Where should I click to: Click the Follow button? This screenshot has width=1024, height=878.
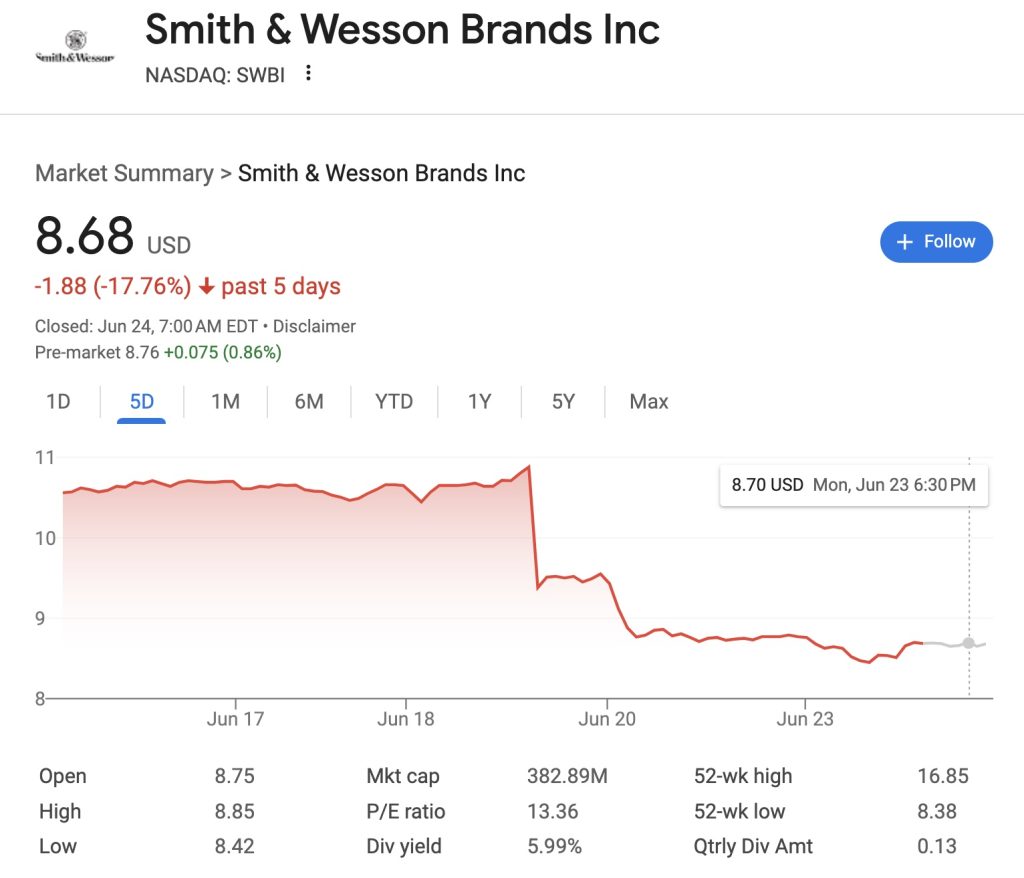click(x=936, y=242)
